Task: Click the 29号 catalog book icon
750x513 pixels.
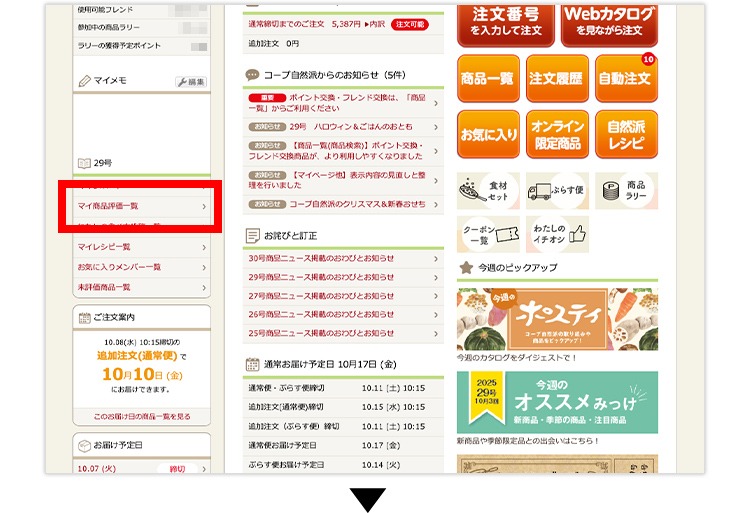Action: [84, 162]
